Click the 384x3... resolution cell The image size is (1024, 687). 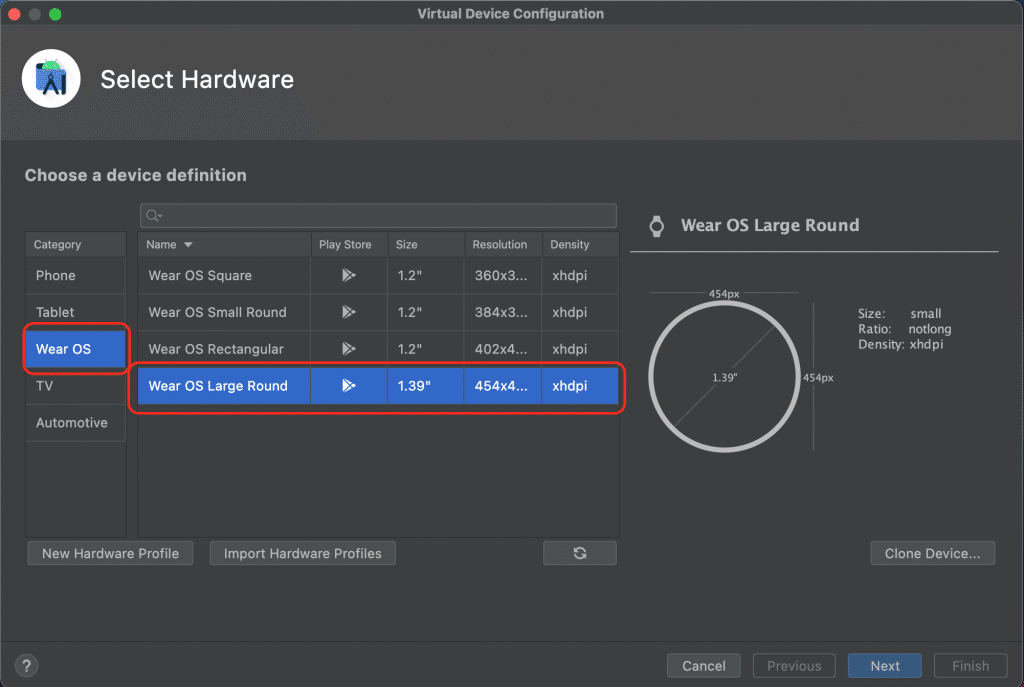coord(501,312)
